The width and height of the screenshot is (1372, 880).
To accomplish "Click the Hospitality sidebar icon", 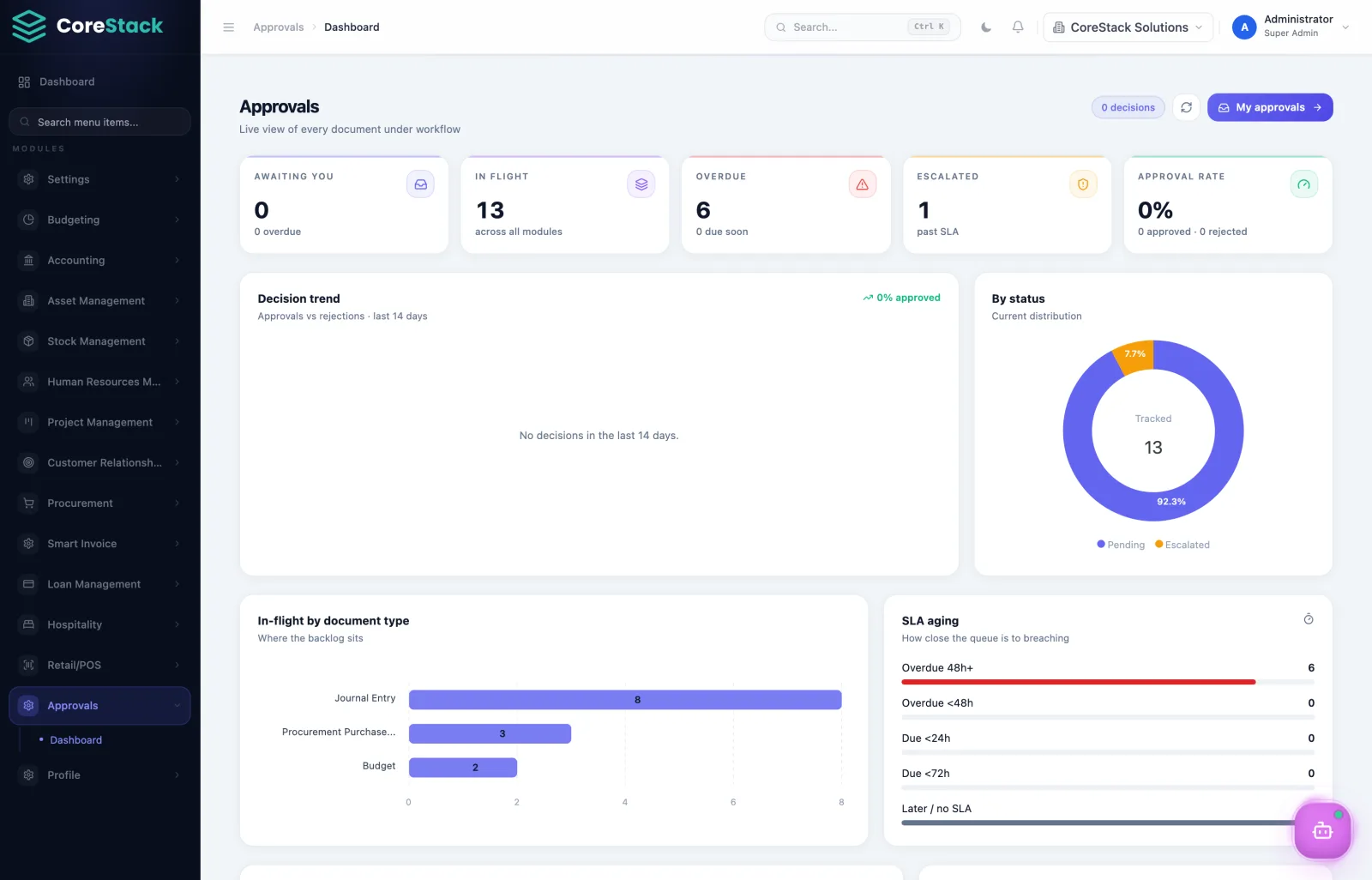I will (x=28, y=624).
